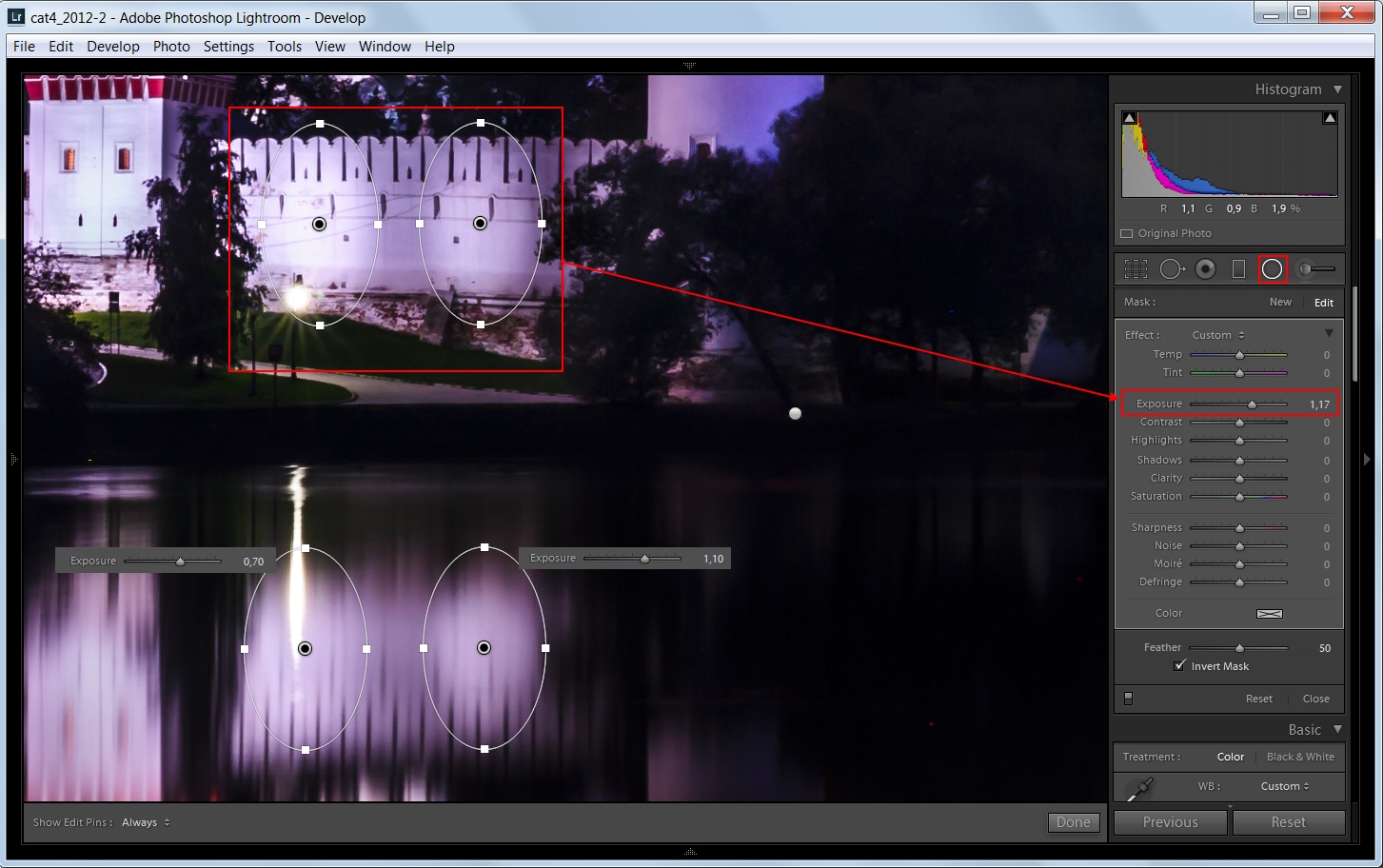Screen dimensions: 1383x868
Task: Select the Crop Overlay tool
Action: coord(1136,269)
